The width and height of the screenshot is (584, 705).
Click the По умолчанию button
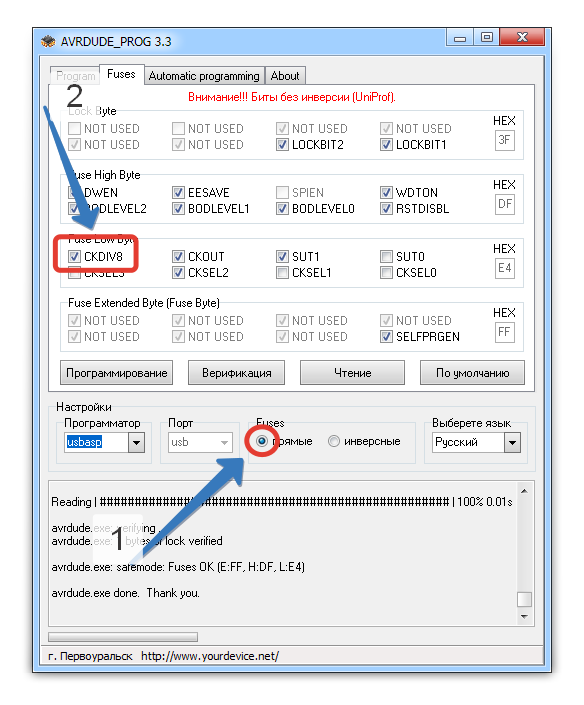473,373
